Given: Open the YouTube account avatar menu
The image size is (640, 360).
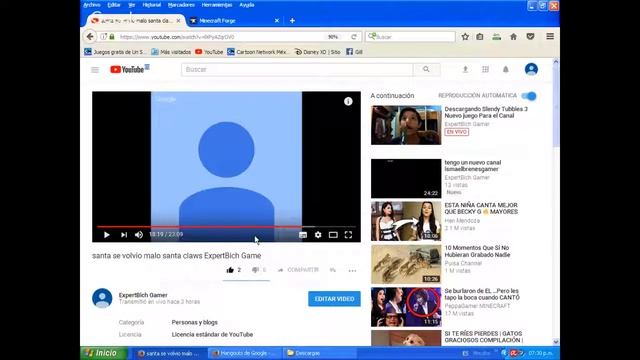Looking at the screenshot, I should pos(531,69).
